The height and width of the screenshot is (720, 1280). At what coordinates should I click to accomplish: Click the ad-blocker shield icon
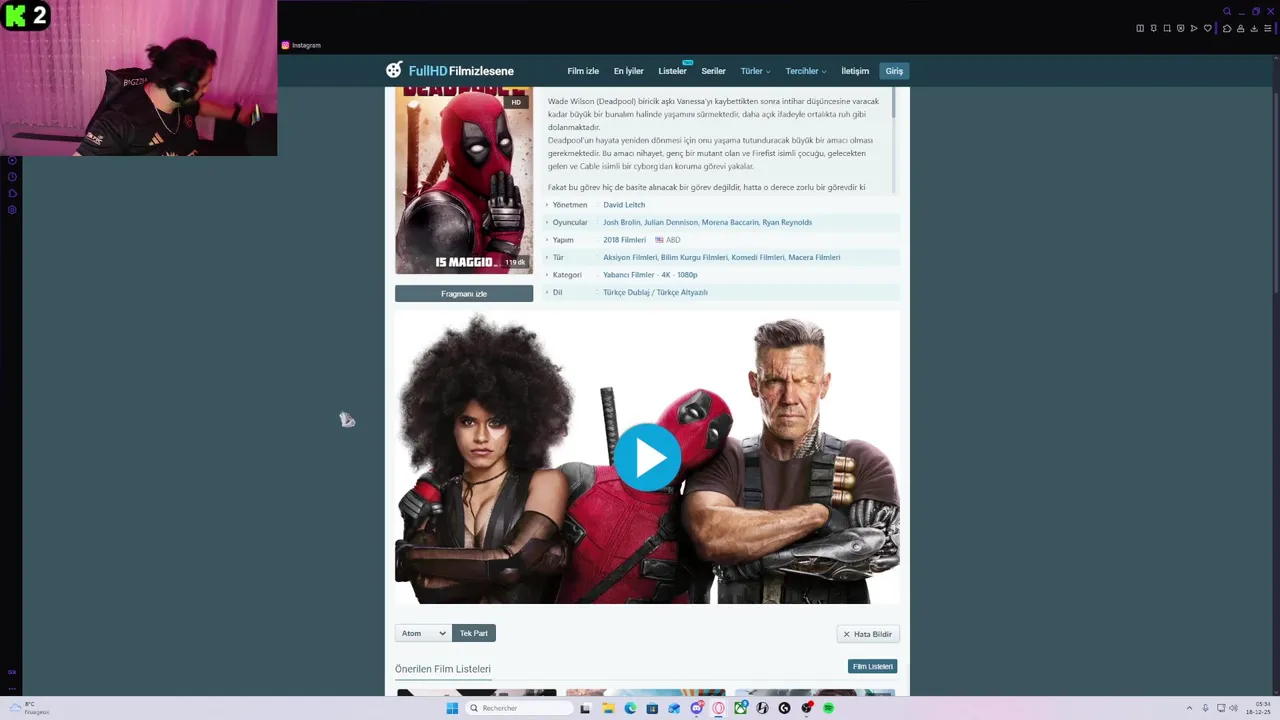[1181, 28]
